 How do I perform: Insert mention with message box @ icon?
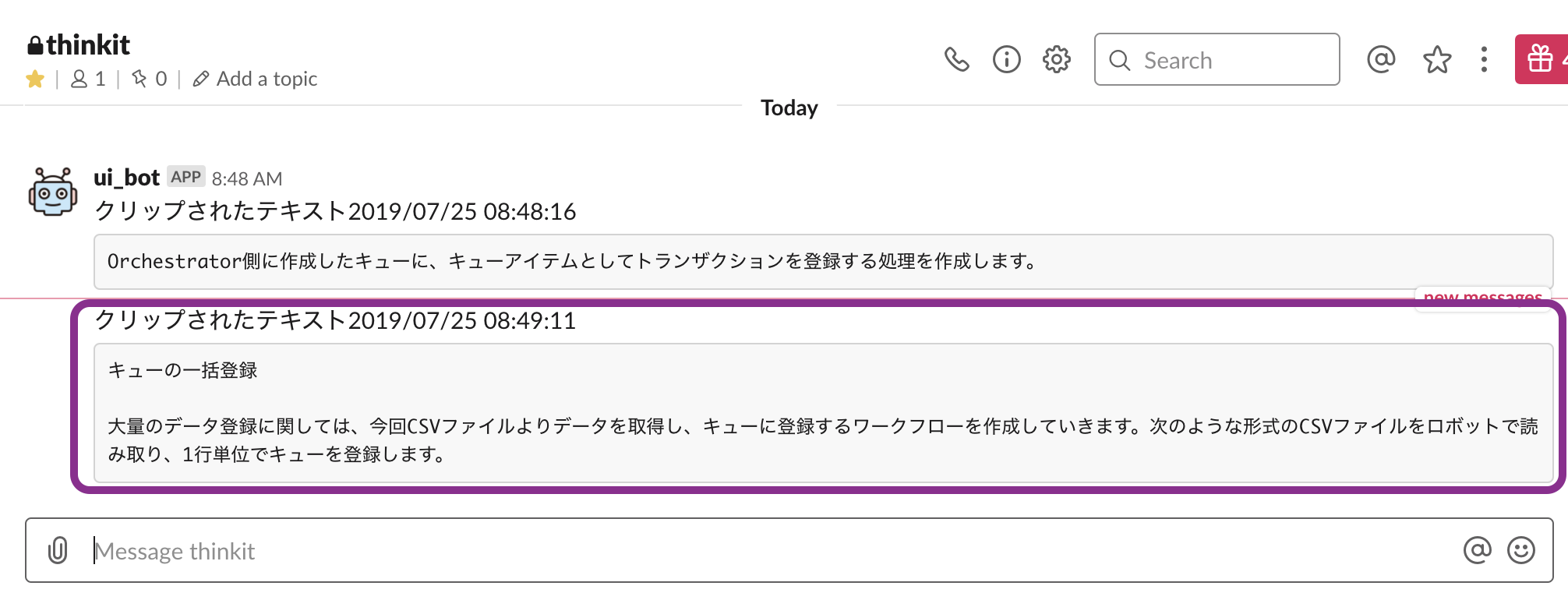point(1477,550)
